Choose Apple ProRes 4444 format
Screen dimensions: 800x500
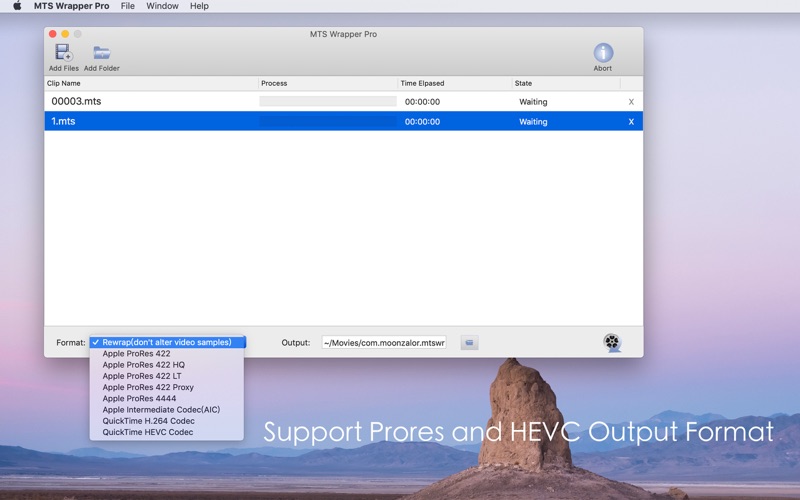tap(167, 398)
